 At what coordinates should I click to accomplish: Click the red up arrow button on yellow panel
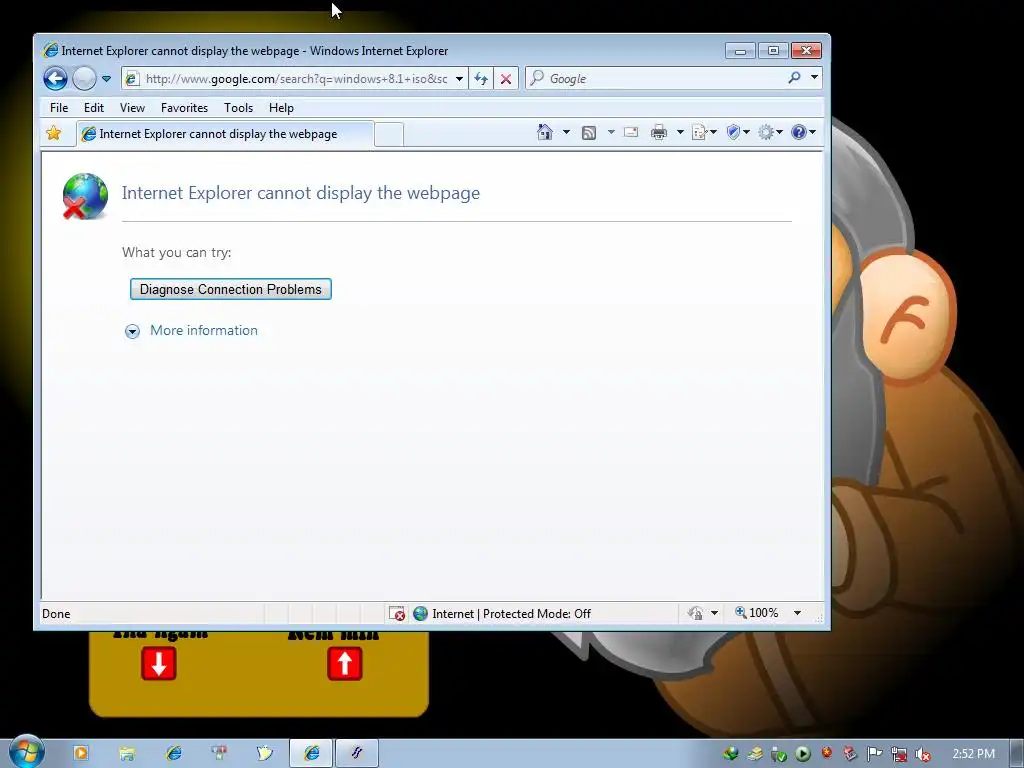345,664
